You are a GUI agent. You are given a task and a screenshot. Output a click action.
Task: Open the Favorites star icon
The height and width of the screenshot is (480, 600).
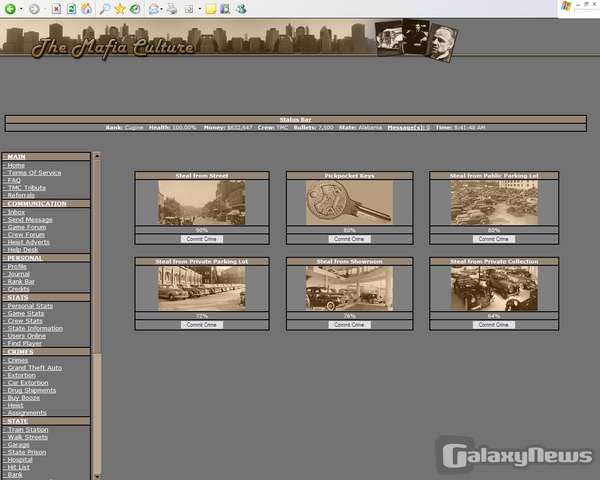point(120,8)
